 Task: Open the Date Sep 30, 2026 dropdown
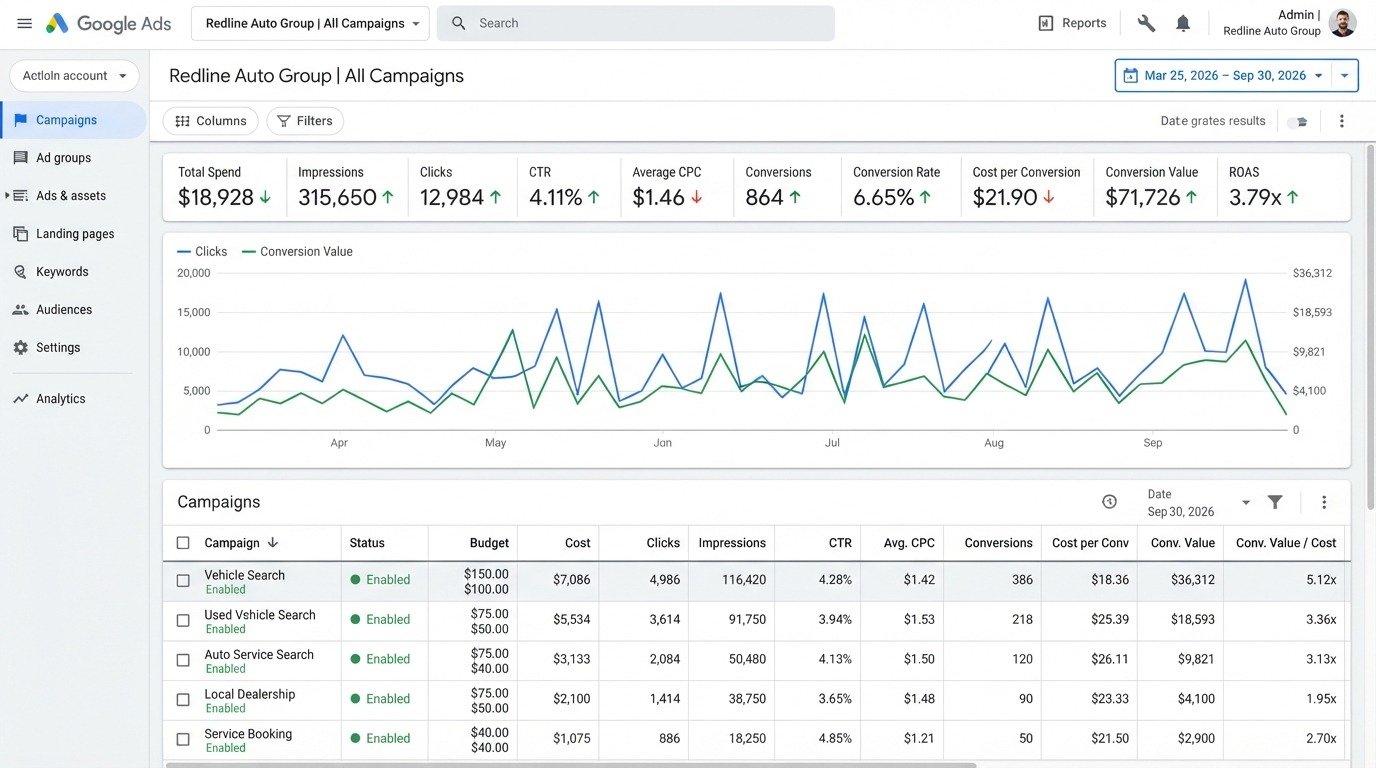click(1199, 502)
